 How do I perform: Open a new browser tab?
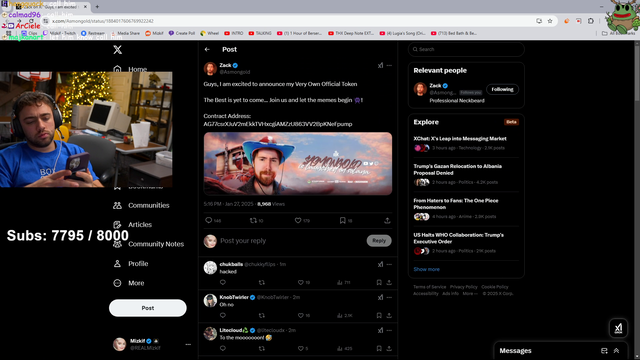[x=97, y=7]
